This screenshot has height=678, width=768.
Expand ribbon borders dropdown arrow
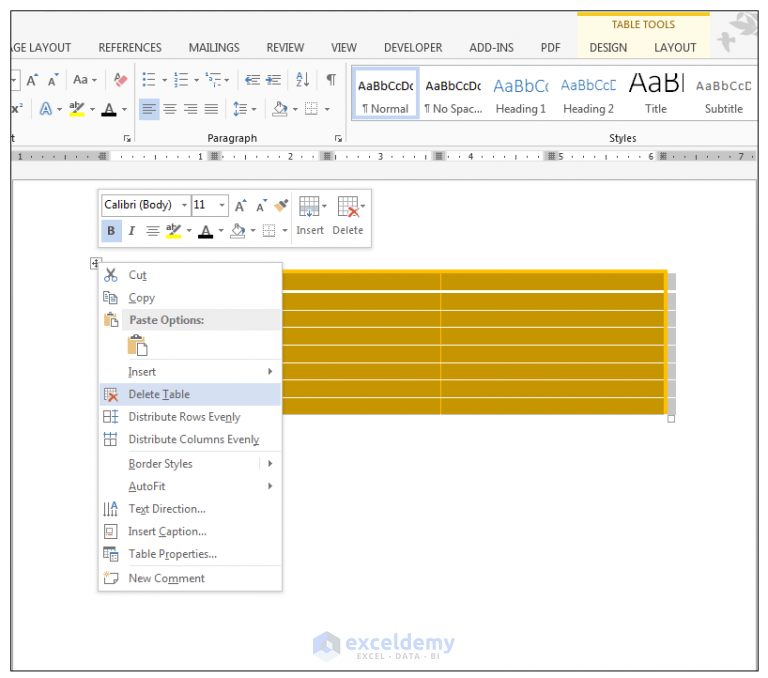327,109
